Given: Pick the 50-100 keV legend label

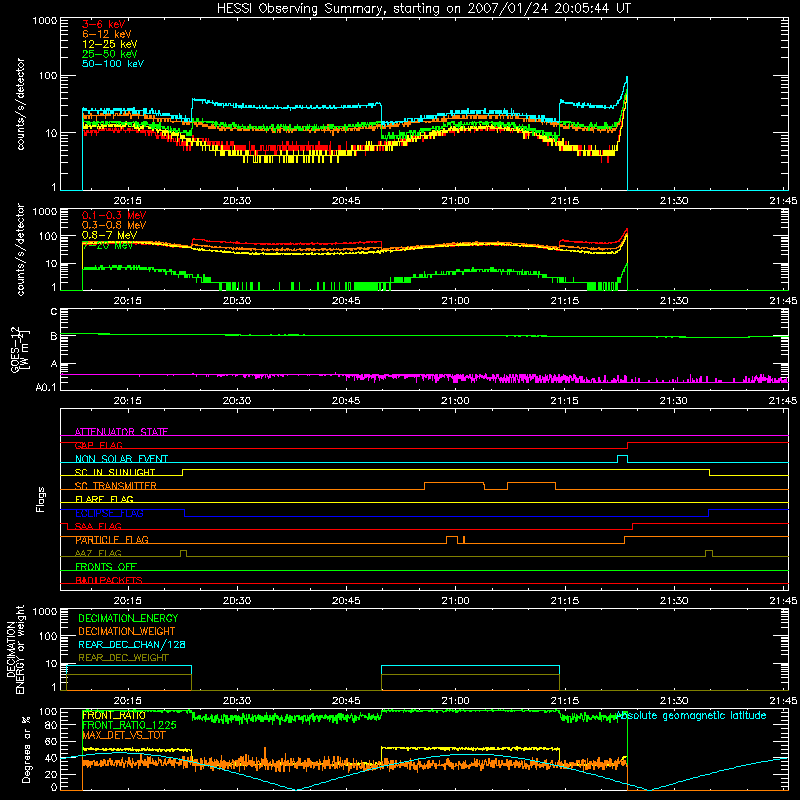Looking at the screenshot, I should [113, 64].
